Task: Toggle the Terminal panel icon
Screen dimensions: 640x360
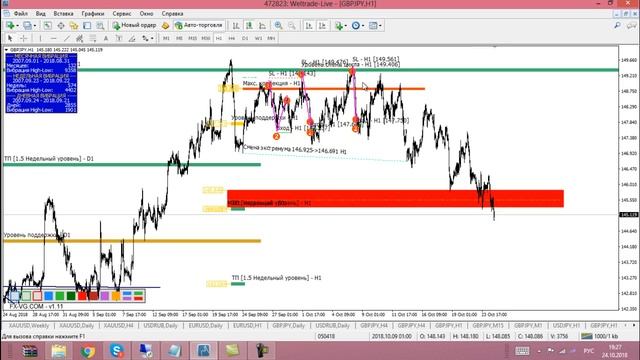Action: pyautogui.click(x=87, y=26)
